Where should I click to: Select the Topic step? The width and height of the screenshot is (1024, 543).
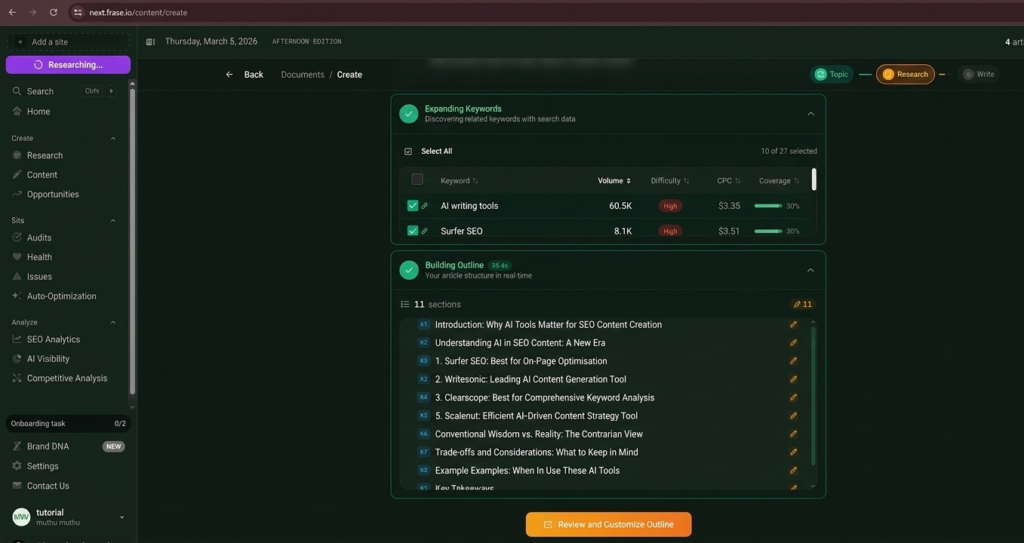click(831, 74)
